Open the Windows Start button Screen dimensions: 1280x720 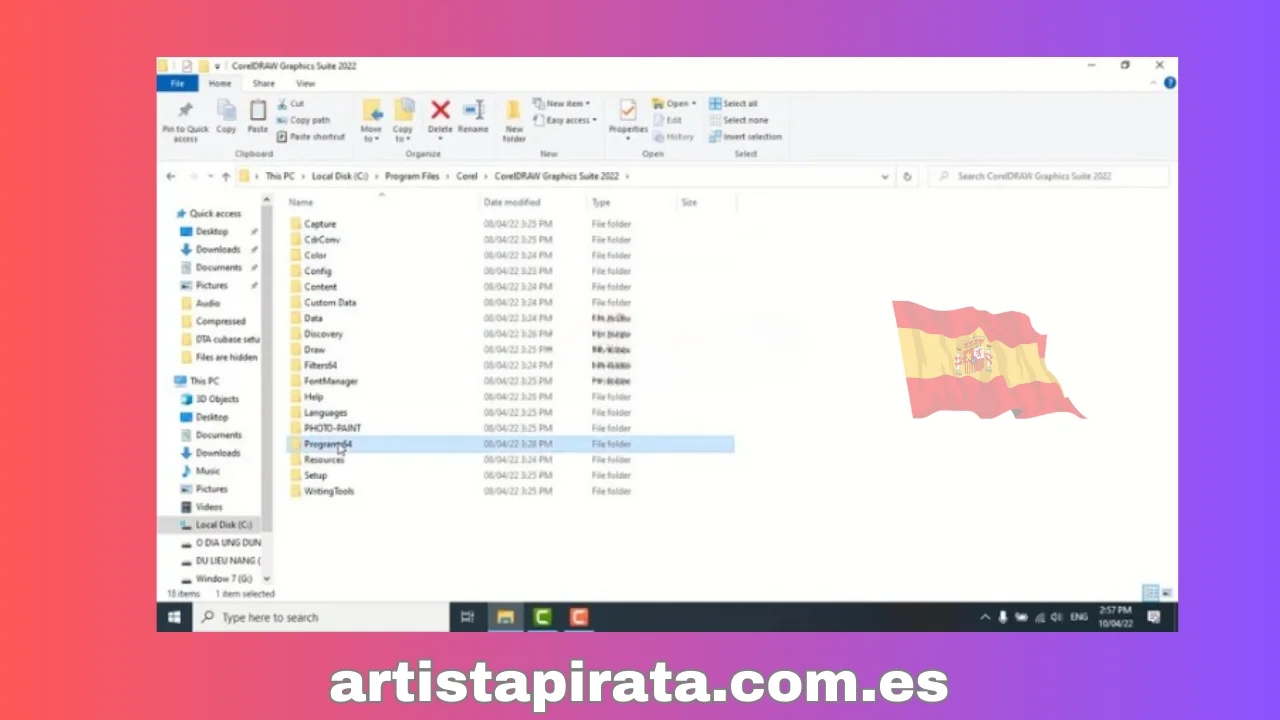pyautogui.click(x=174, y=617)
